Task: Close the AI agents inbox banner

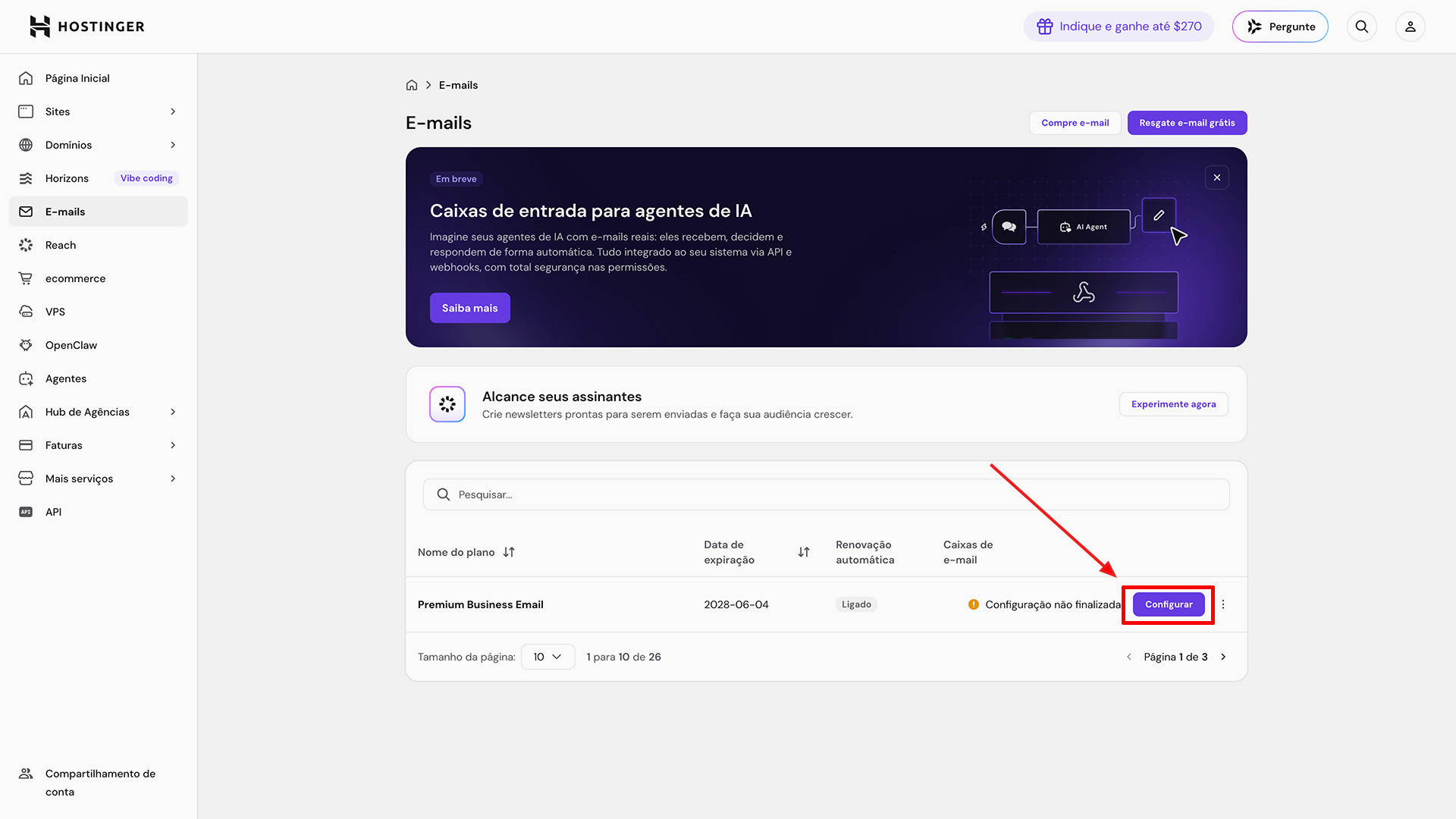Action: pyautogui.click(x=1217, y=177)
